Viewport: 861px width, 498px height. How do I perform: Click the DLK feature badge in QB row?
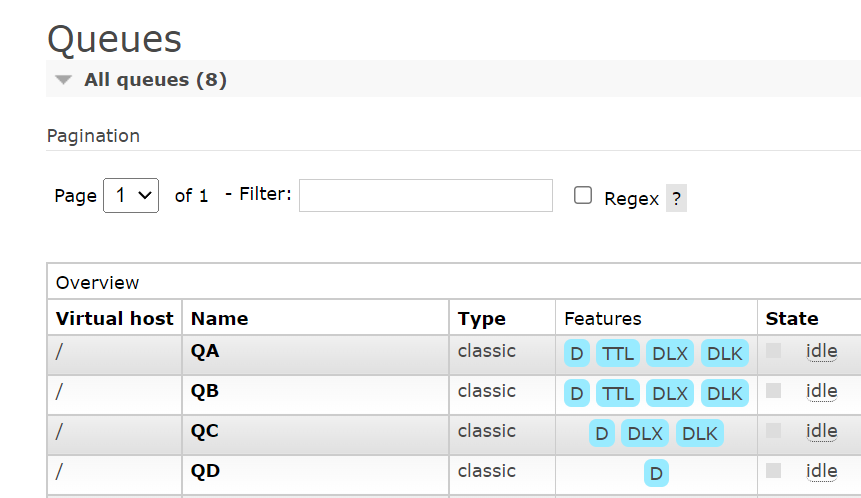[725, 393]
